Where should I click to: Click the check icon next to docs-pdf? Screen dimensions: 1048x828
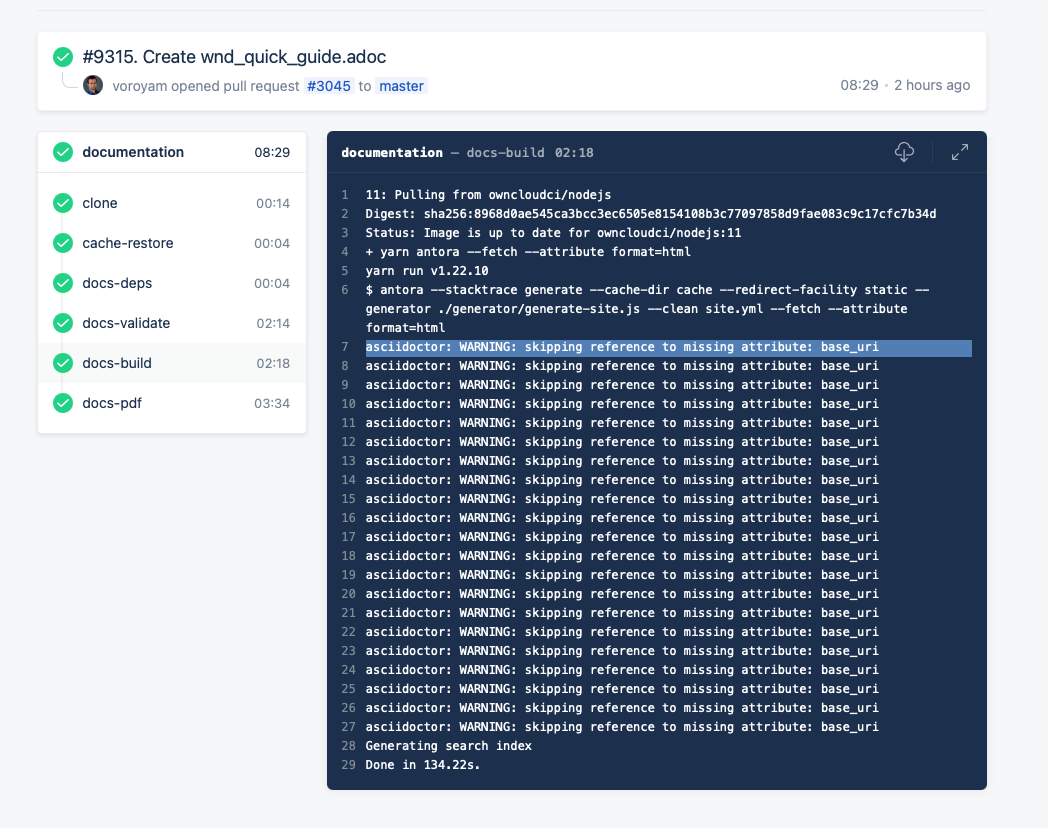(62, 403)
